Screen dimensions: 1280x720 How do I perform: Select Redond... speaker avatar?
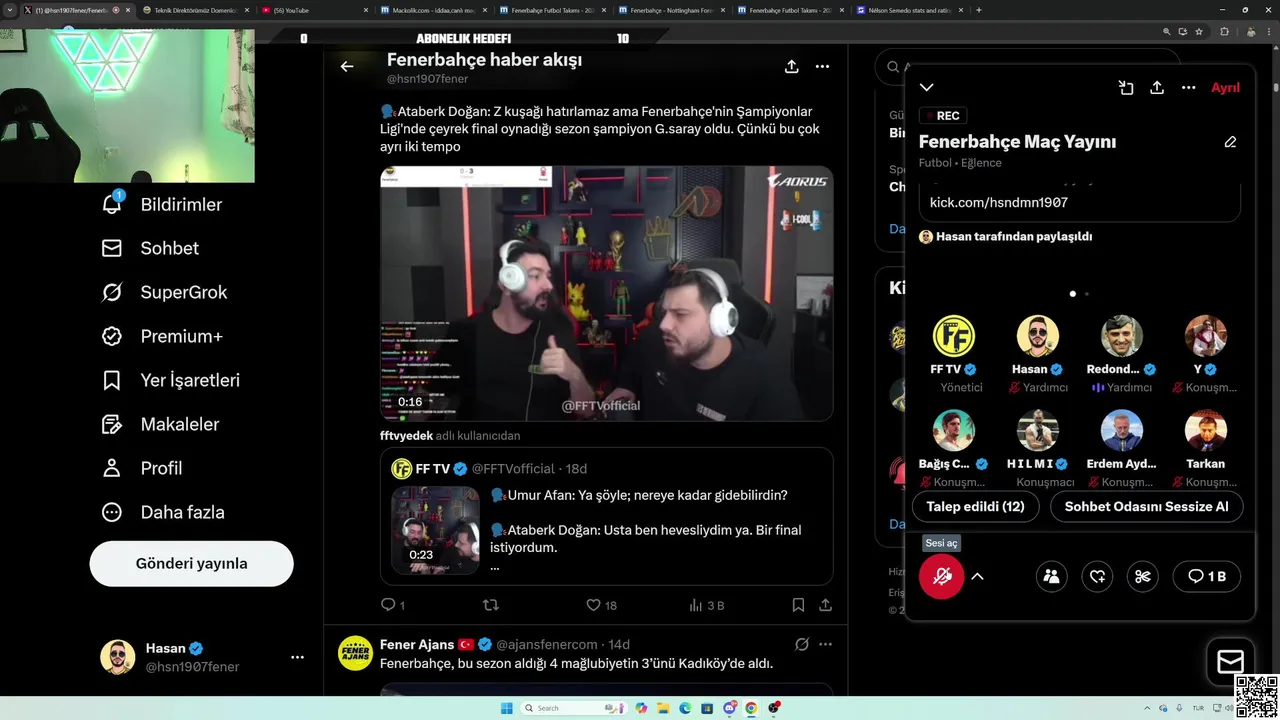tap(1122, 336)
